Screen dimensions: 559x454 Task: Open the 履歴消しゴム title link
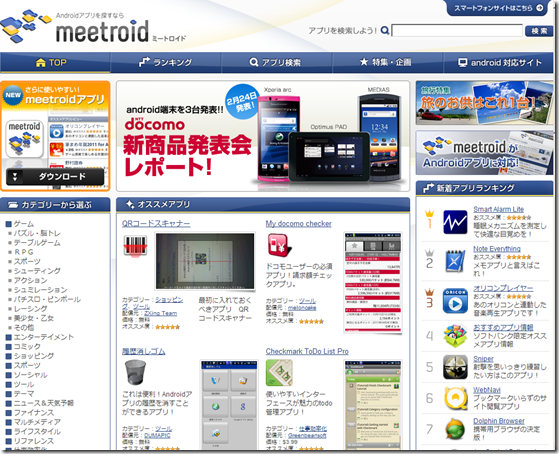click(143, 351)
